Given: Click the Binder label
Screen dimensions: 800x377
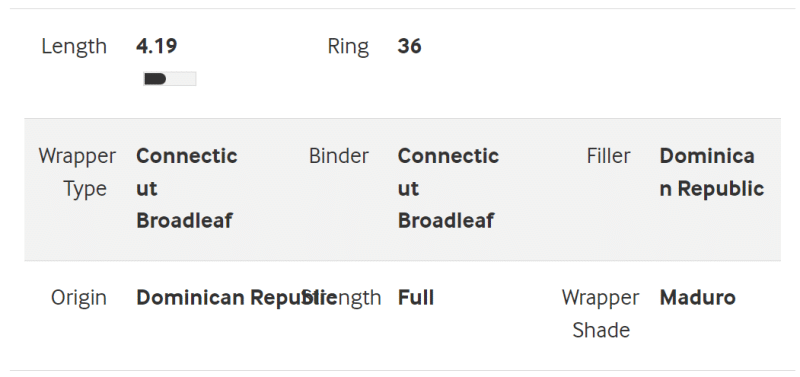Looking at the screenshot, I should [339, 156].
